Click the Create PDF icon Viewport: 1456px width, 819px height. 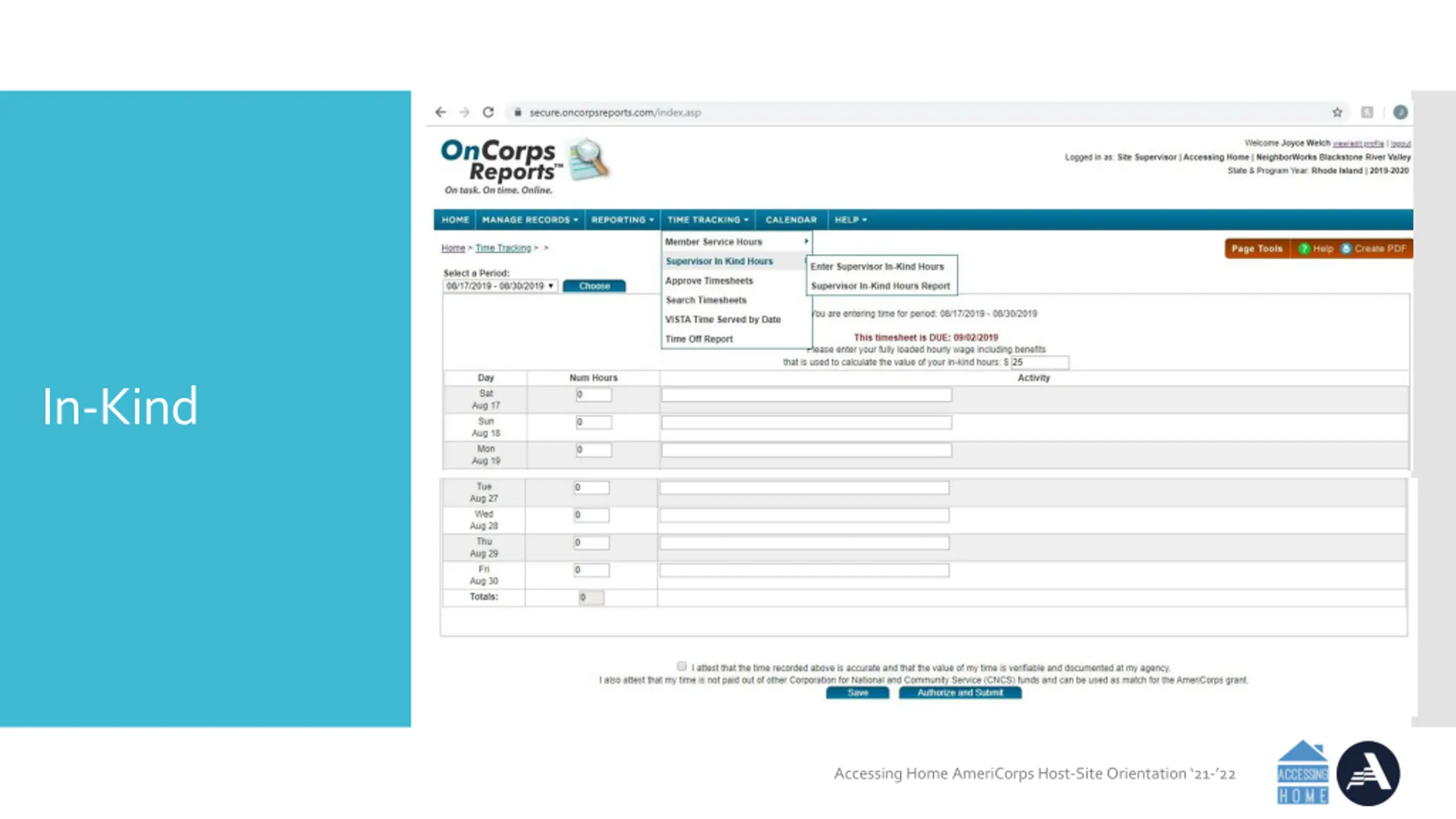1346,249
